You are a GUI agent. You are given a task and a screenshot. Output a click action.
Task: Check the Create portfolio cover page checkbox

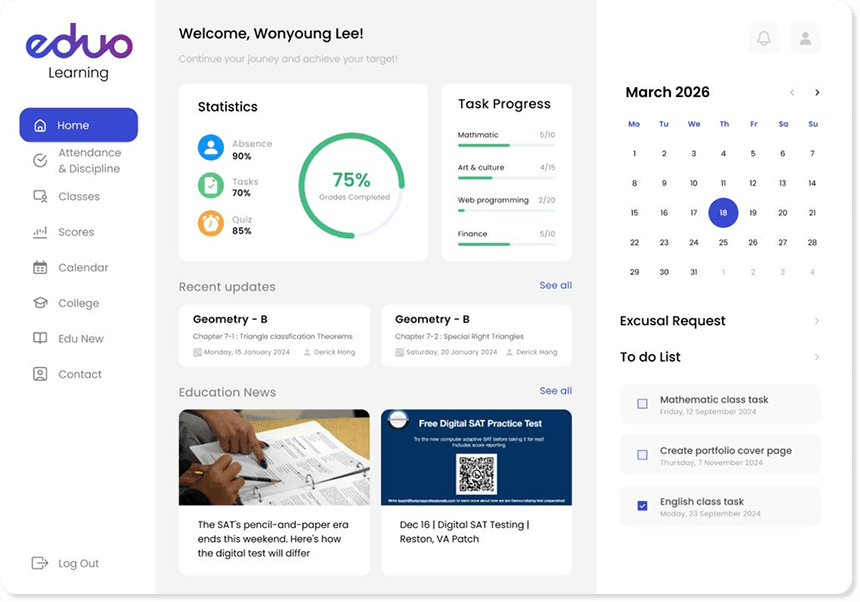point(642,455)
